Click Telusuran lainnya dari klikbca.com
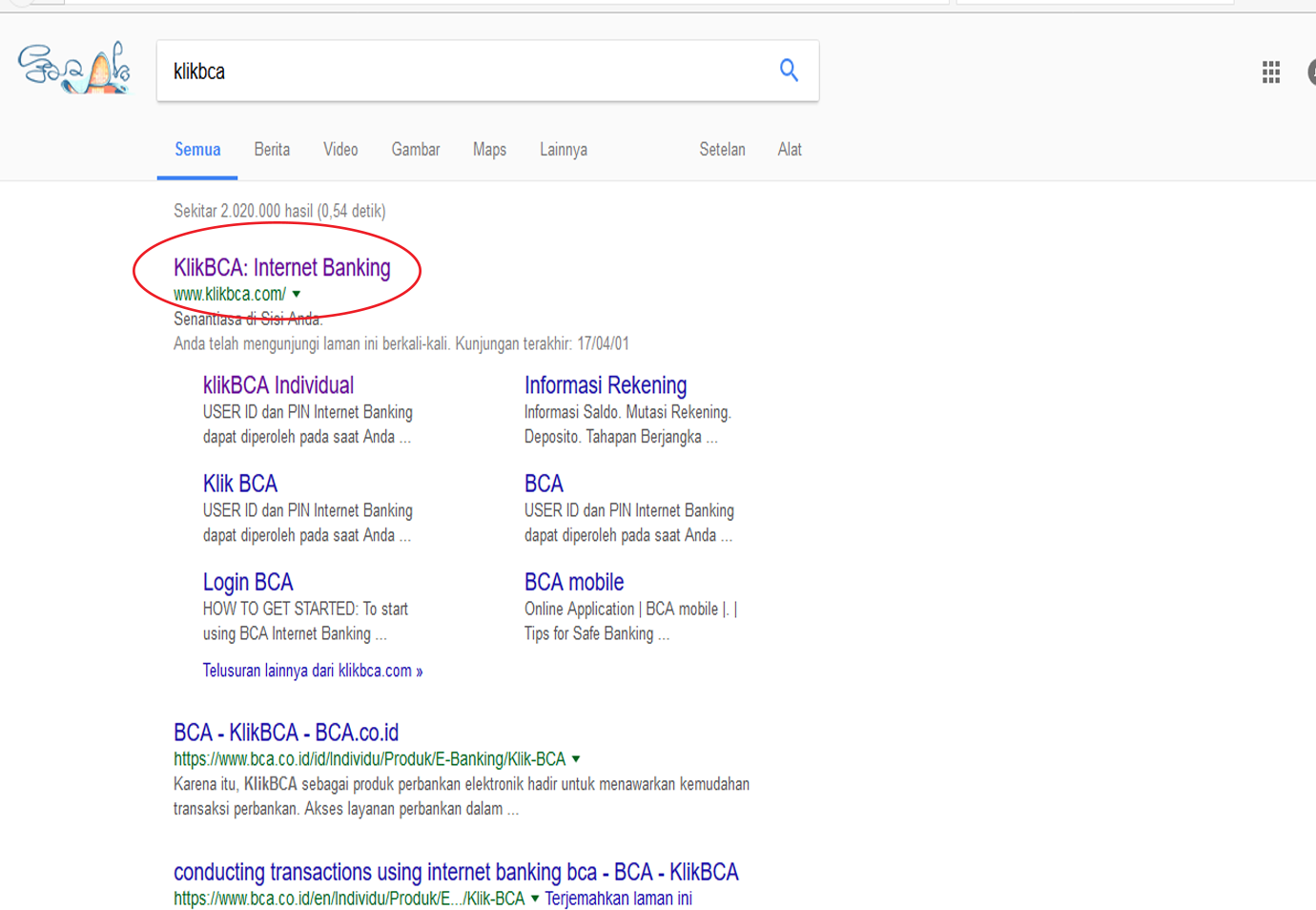Image resolution: width=1316 pixels, height=910 pixels. point(313,671)
